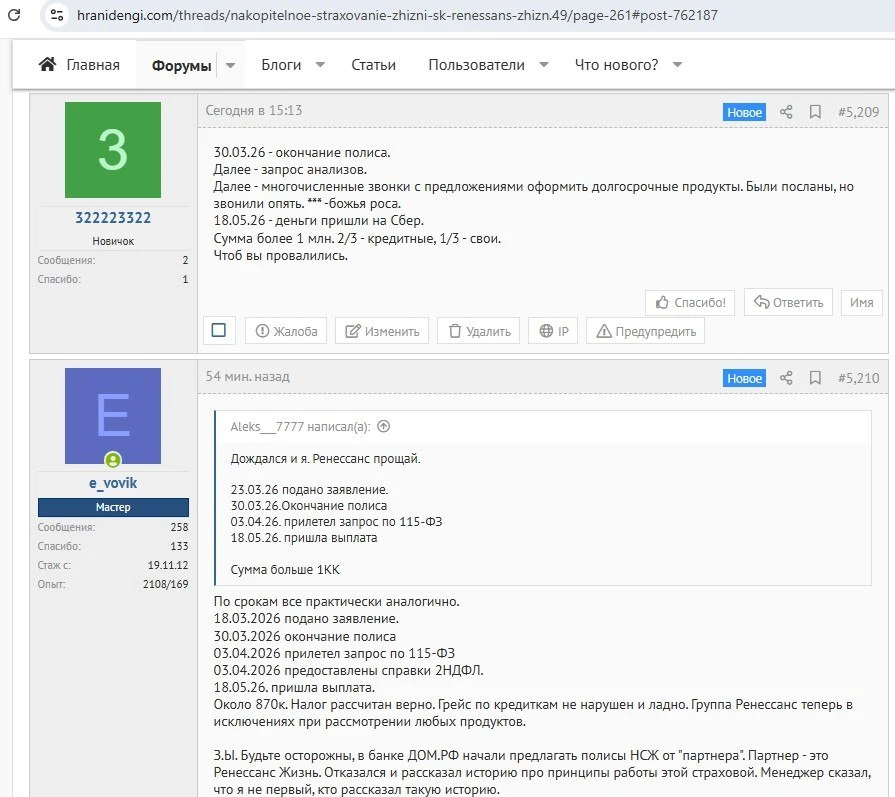Open the Пользователи menu
Screen dimensions: 895x797
[477, 65]
